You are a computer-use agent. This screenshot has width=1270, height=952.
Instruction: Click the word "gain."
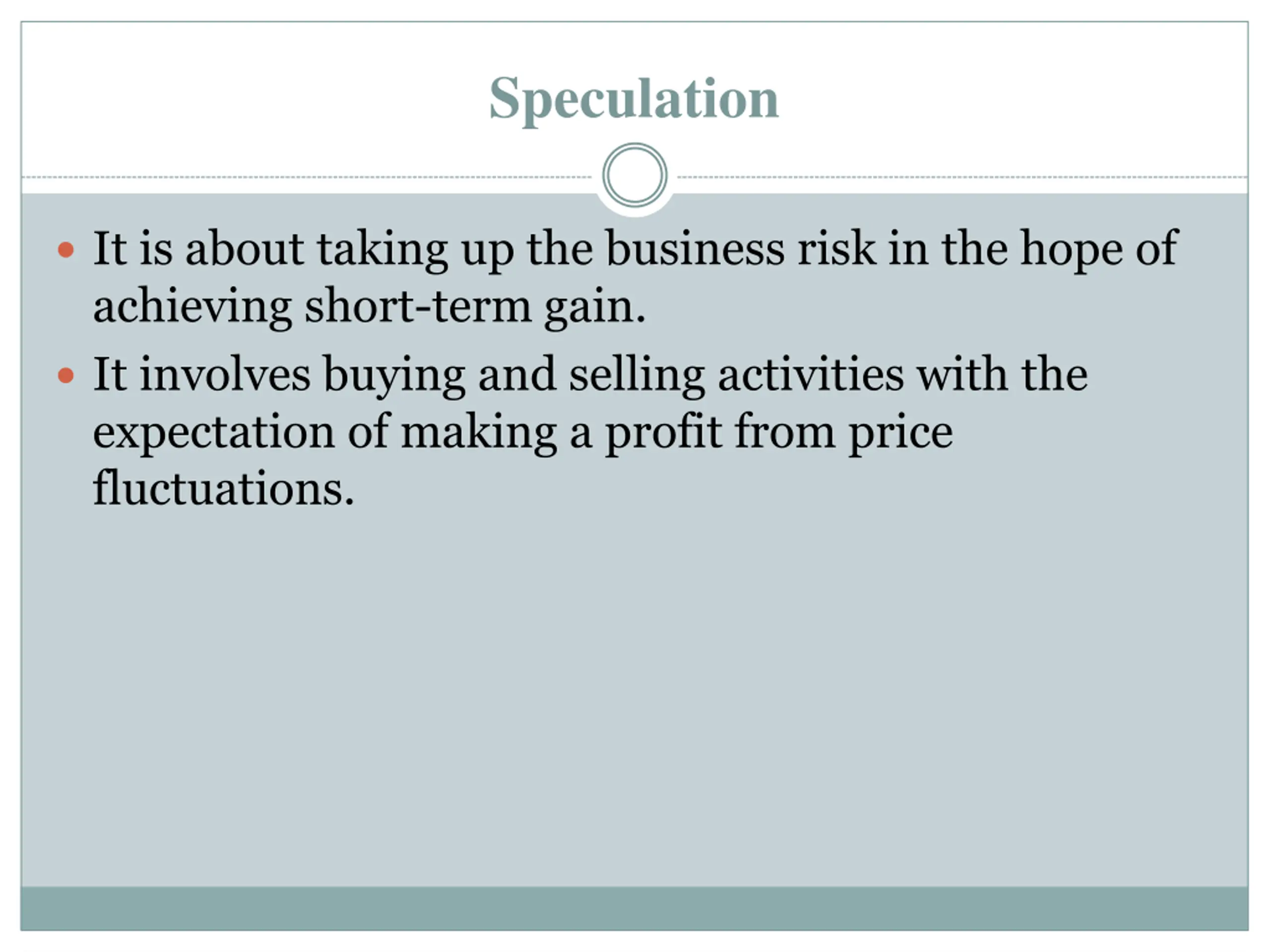point(595,308)
